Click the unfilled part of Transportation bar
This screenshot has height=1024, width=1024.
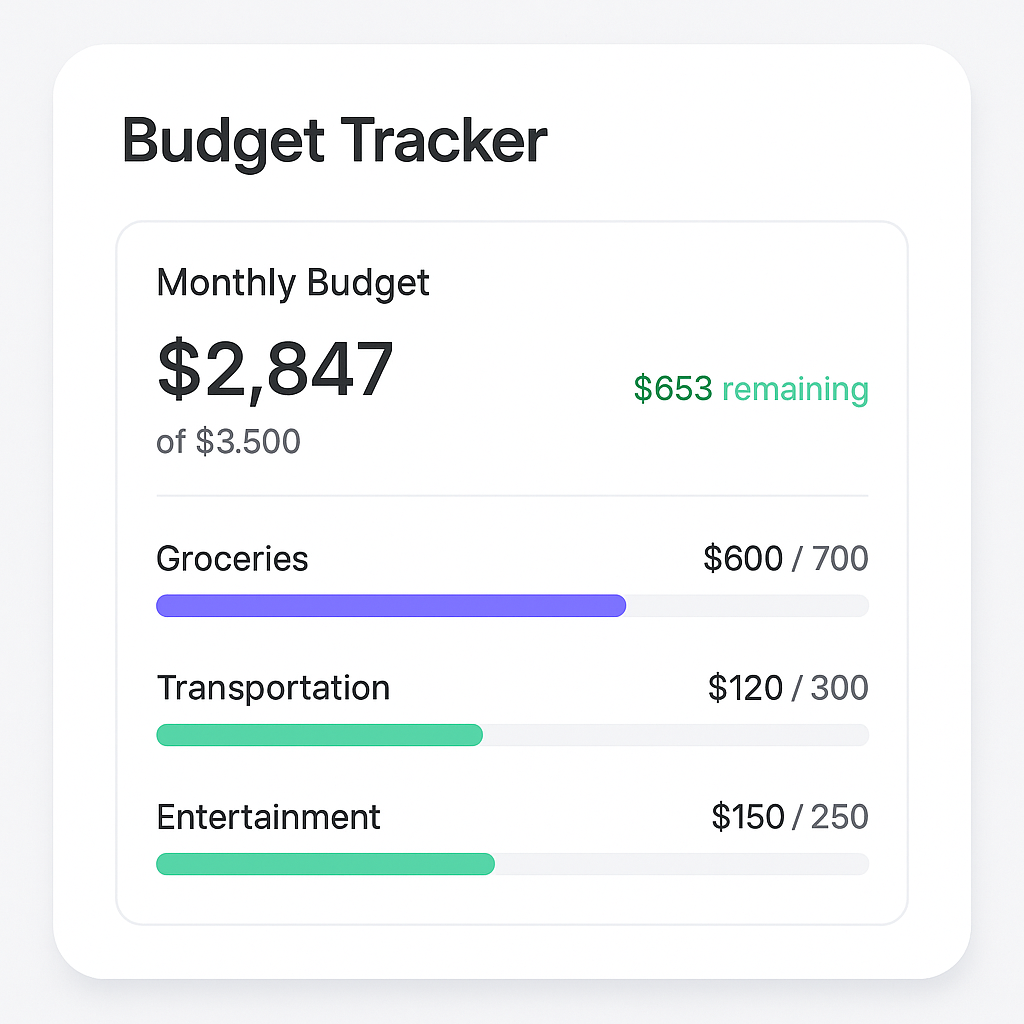[x=676, y=735]
